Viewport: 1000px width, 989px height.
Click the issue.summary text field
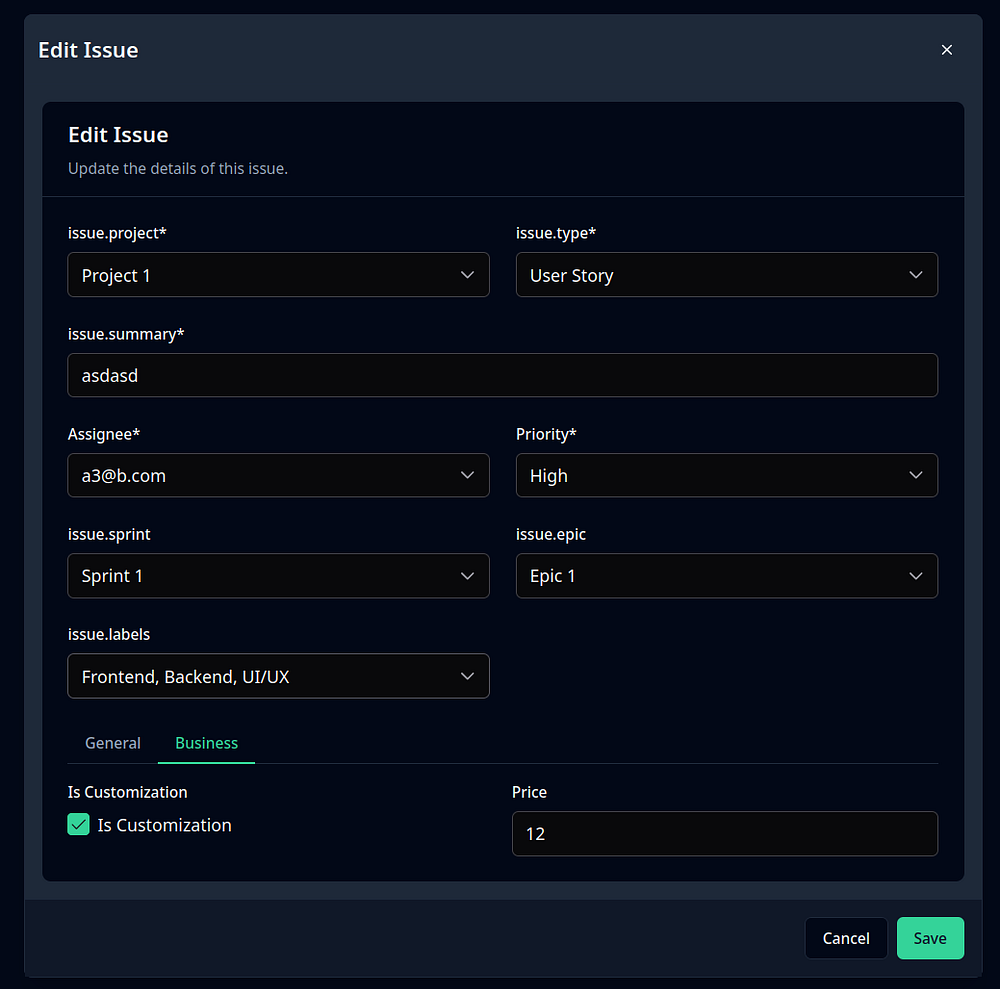502,375
